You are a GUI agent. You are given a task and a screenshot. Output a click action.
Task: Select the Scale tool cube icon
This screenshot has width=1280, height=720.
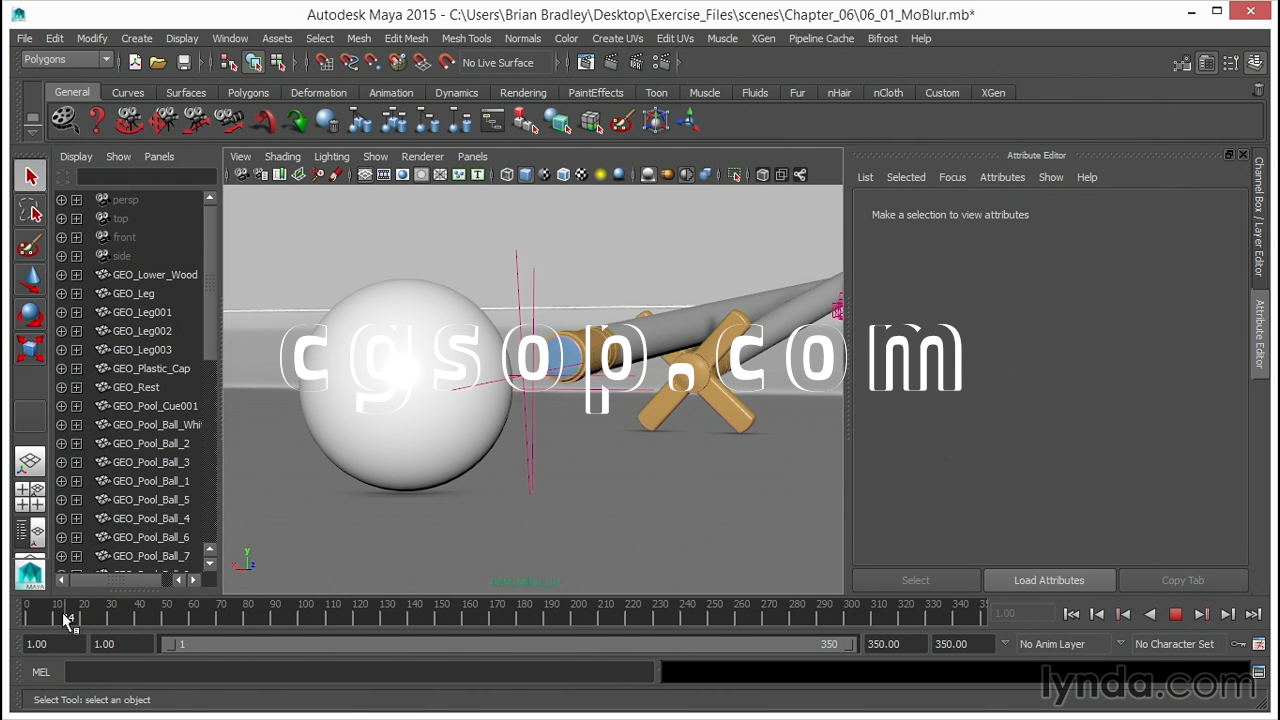coord(30,349)
